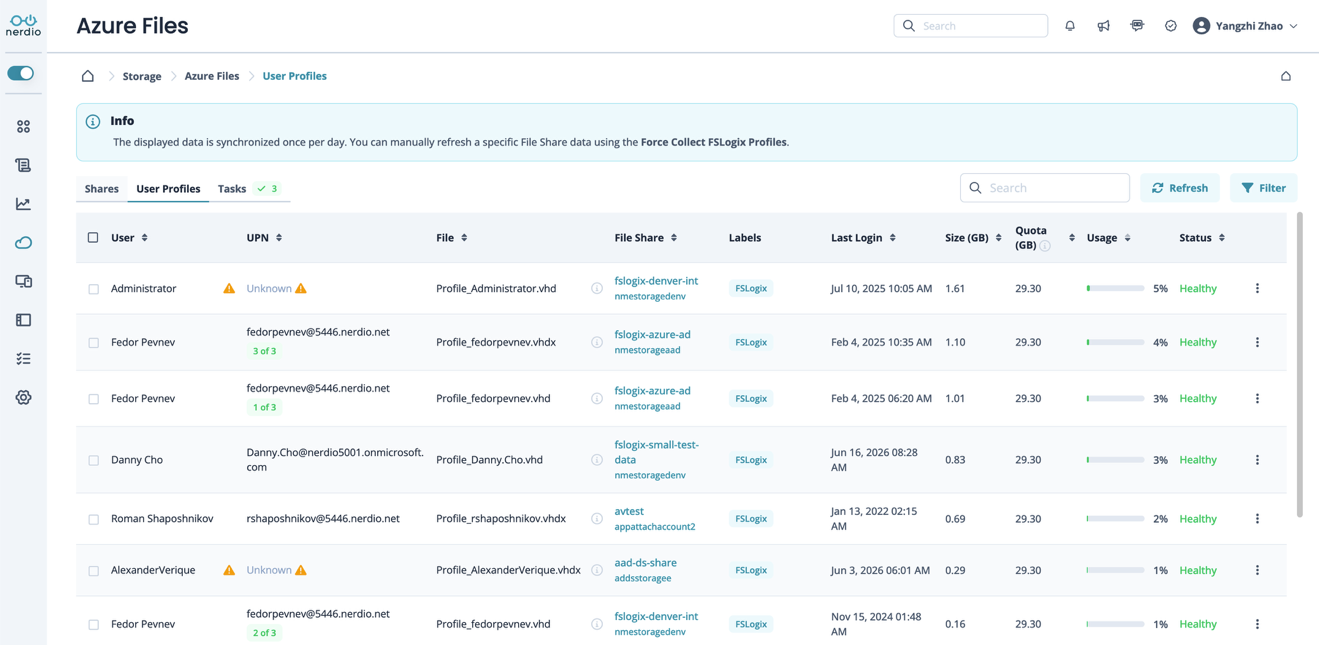Open the avtest file share link
Viewport: 1319px width, 645px height.
[x=629, y=511]
